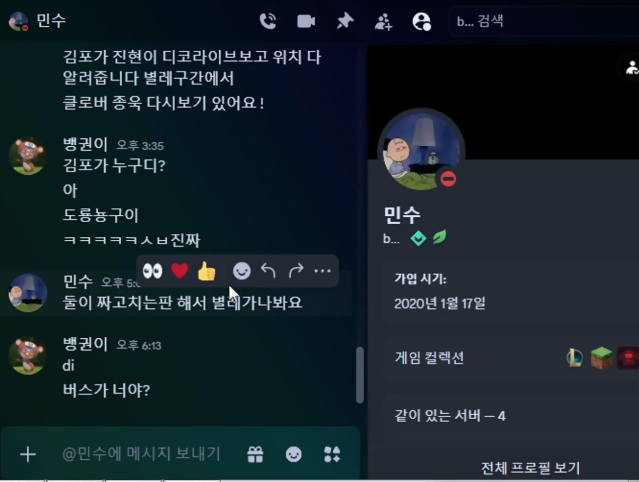The image size is (639, 482).
Task: Reply to 민수's message
Action: [269, 271]
